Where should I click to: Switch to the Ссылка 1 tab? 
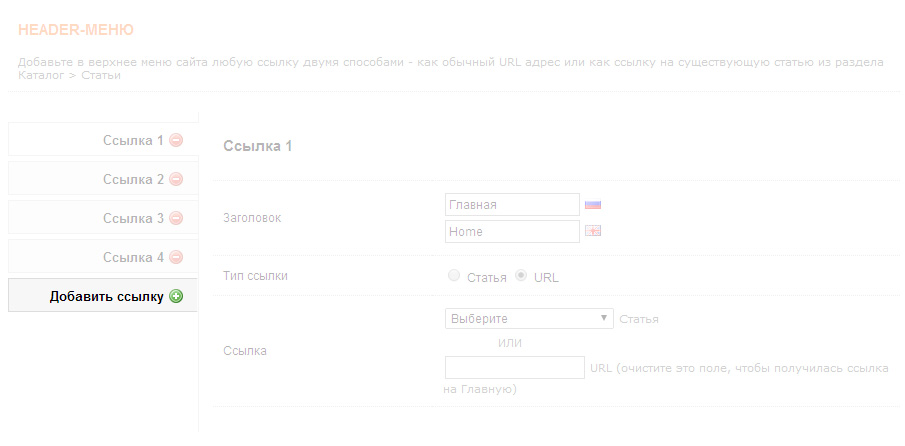pyautogui.click(x=132, y=141)
